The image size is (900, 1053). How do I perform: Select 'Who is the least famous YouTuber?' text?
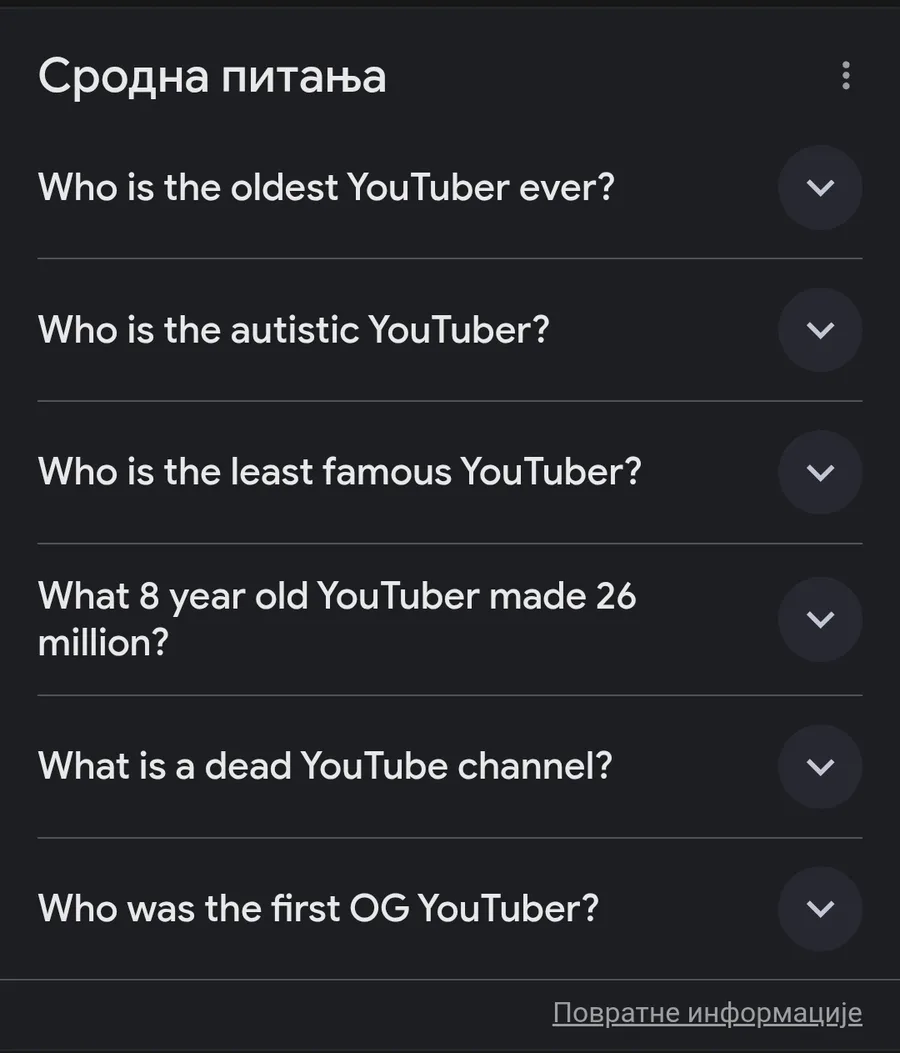(x=339, y=472)
